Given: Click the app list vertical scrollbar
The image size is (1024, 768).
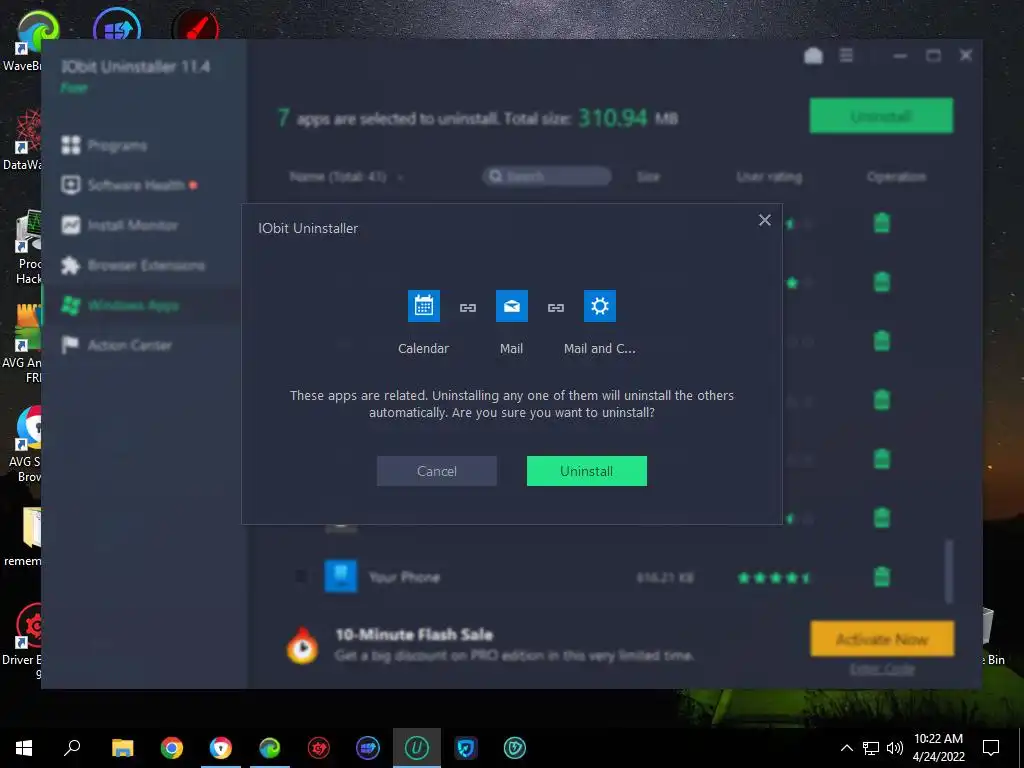Looking at the screenshot, I should (x=949, y=571).
